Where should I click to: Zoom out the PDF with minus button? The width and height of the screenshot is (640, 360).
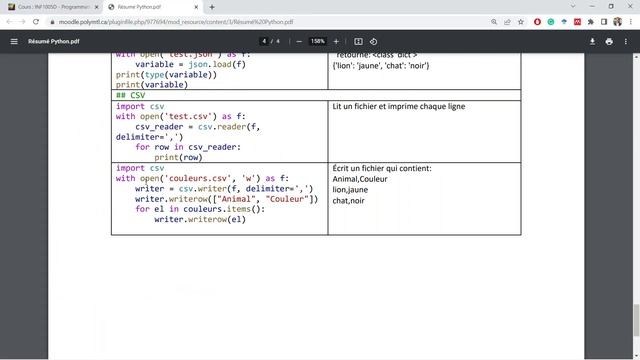coord(299,41)
